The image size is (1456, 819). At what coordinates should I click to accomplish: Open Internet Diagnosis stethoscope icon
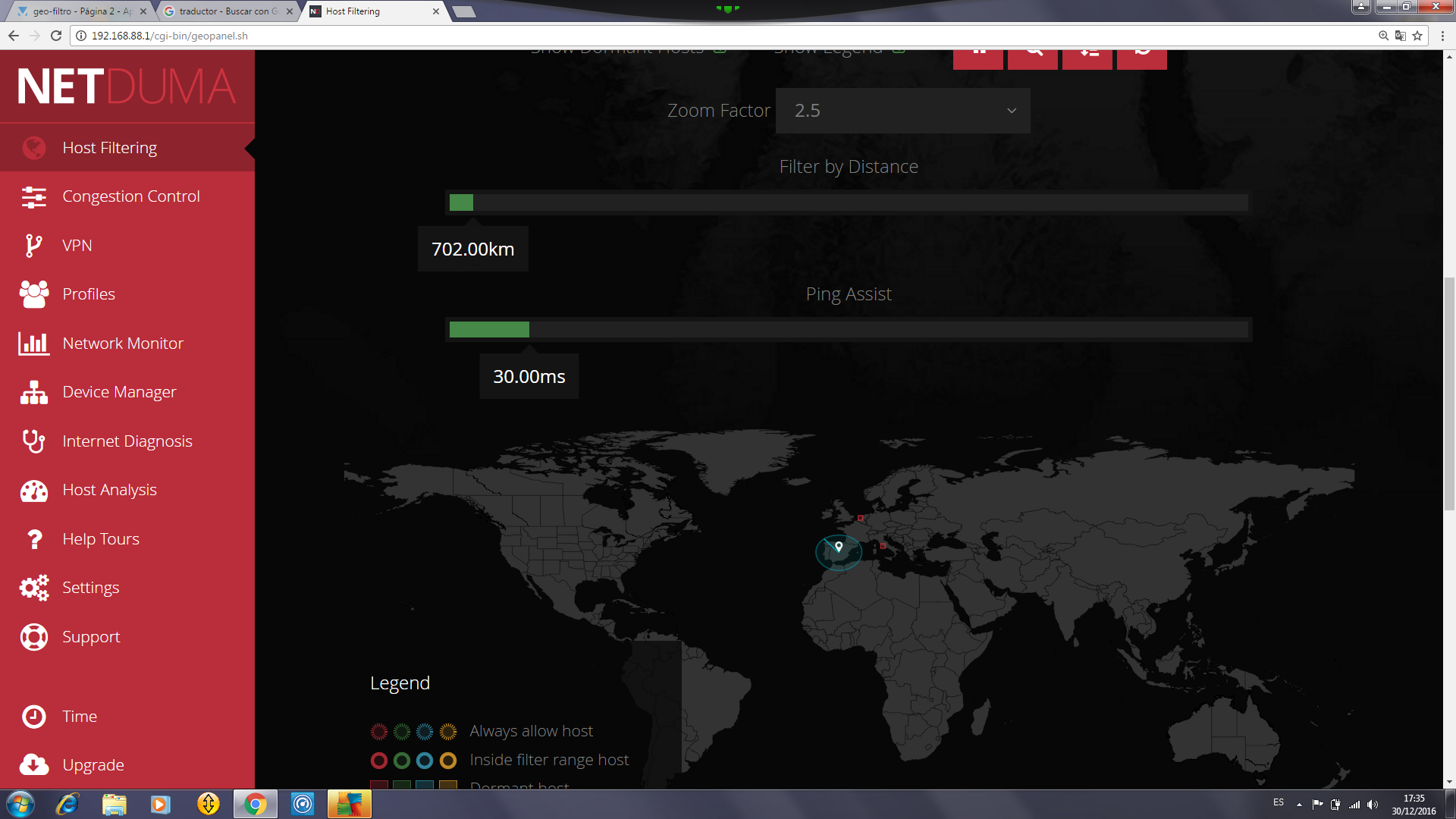tap(33, 441)
